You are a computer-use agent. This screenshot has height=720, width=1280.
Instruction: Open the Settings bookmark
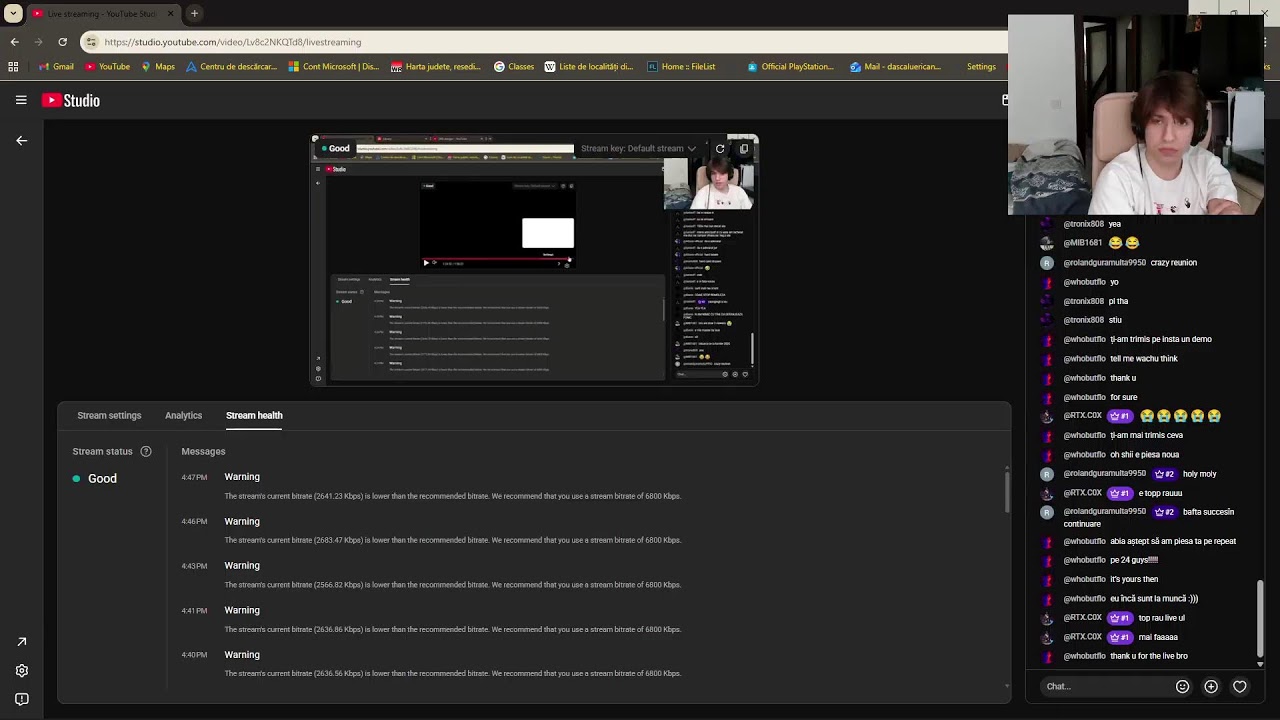pos(981,67)
